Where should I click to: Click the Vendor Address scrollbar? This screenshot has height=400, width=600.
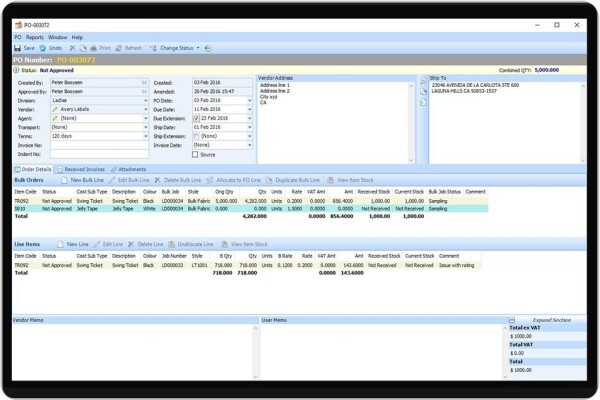tap(411, 123)
